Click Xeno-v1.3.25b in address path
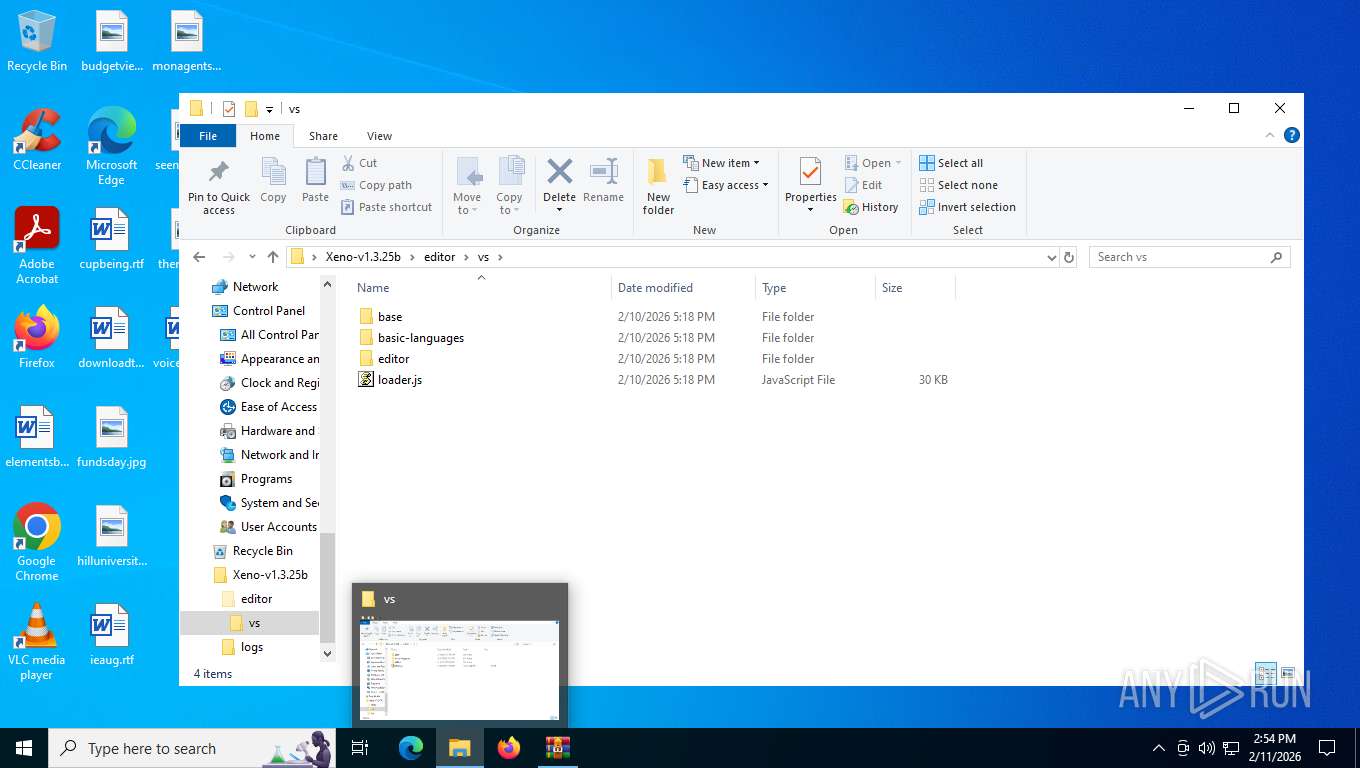This screenshot has width=1360, height=768. [363, 257]
